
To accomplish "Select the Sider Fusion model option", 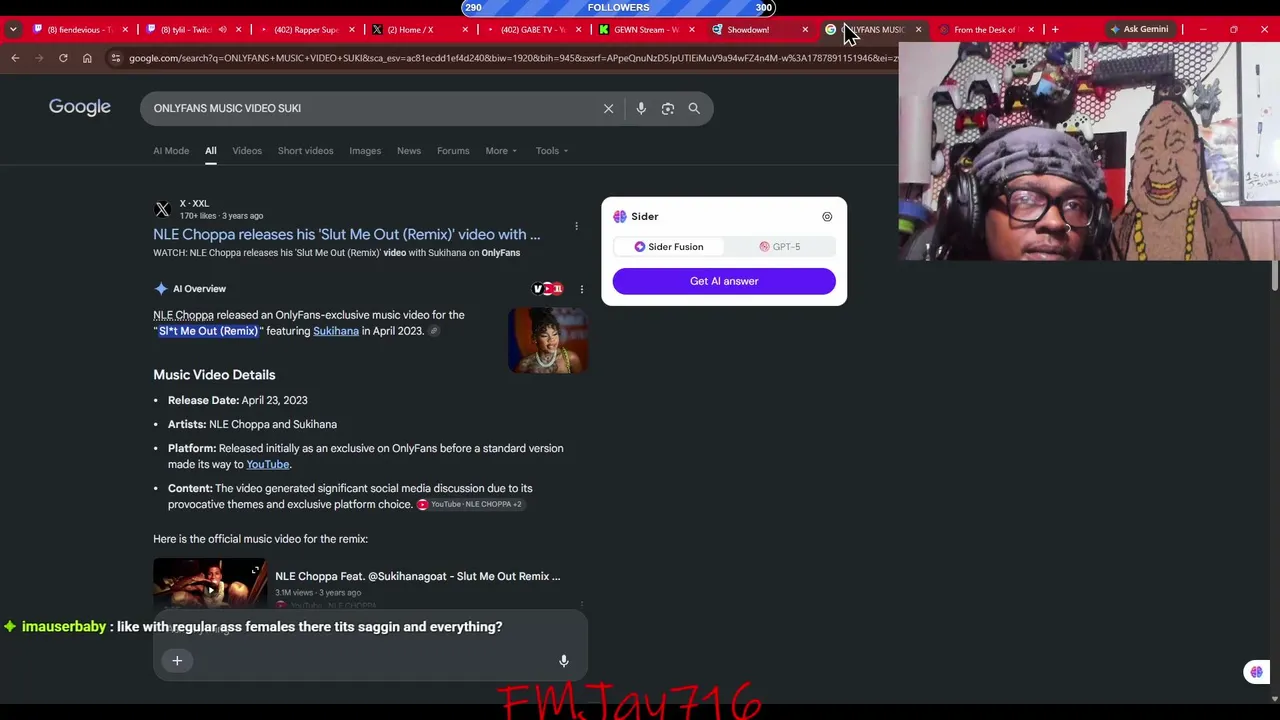I will 669,247.
